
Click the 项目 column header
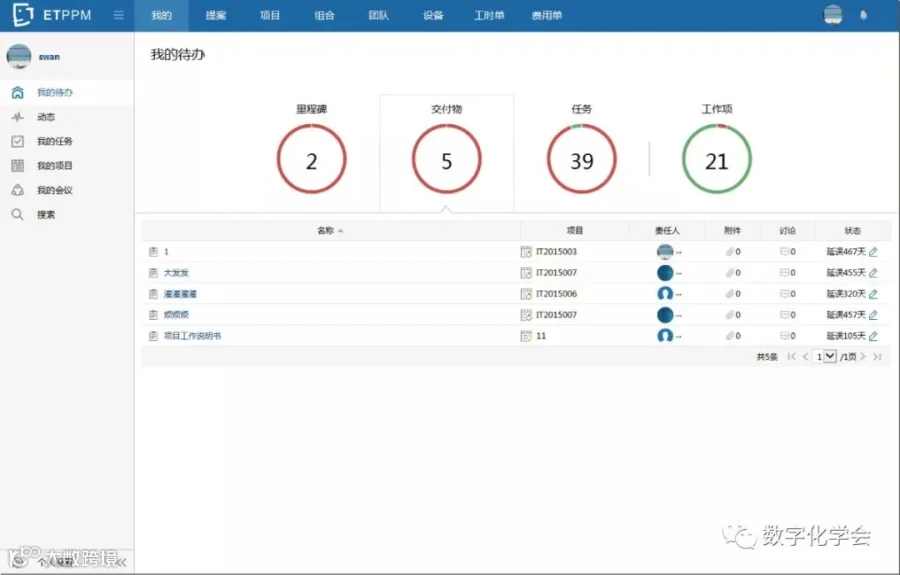[575, 230]
